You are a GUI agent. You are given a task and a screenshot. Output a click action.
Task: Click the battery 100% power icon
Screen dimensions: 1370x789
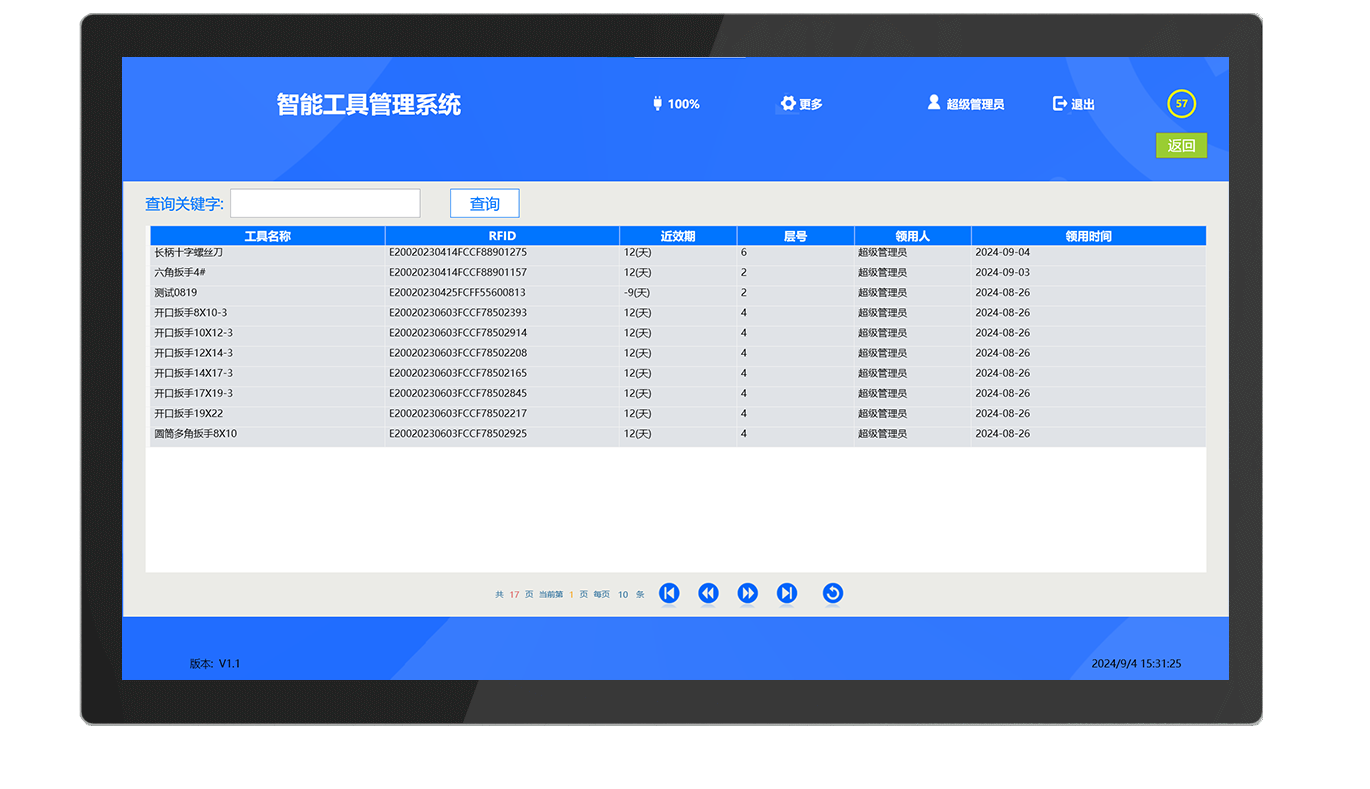[658, 104]
